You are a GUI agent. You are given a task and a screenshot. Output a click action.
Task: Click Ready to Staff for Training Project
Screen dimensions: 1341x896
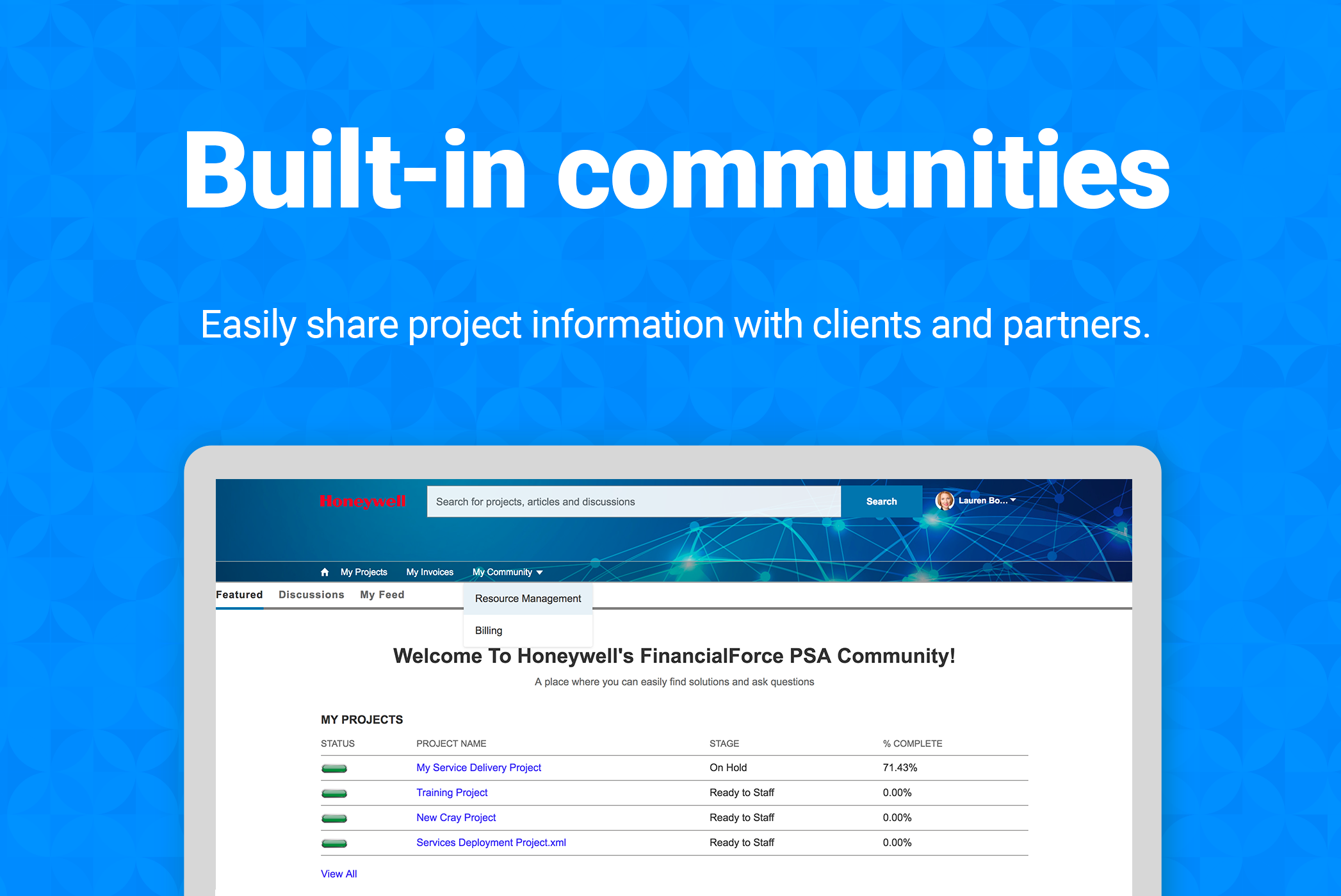[x=742, y=792]
